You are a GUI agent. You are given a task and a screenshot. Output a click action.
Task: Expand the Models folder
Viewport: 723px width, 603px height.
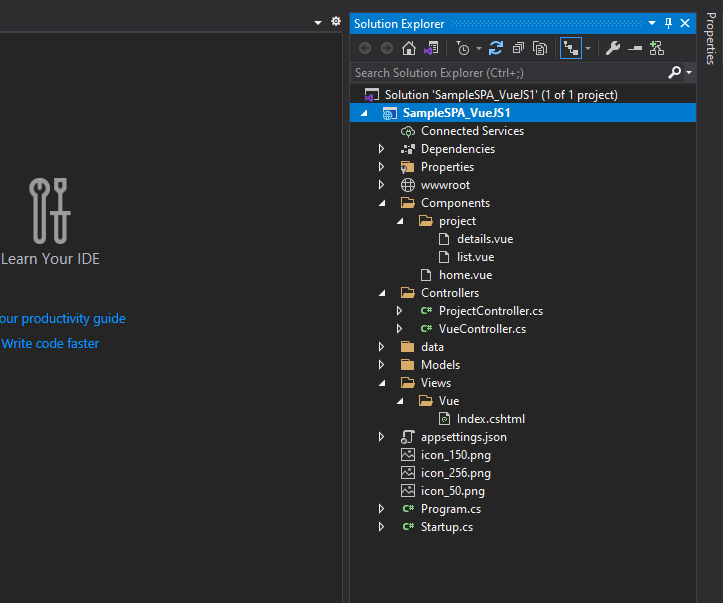click(x=381, y=365)
